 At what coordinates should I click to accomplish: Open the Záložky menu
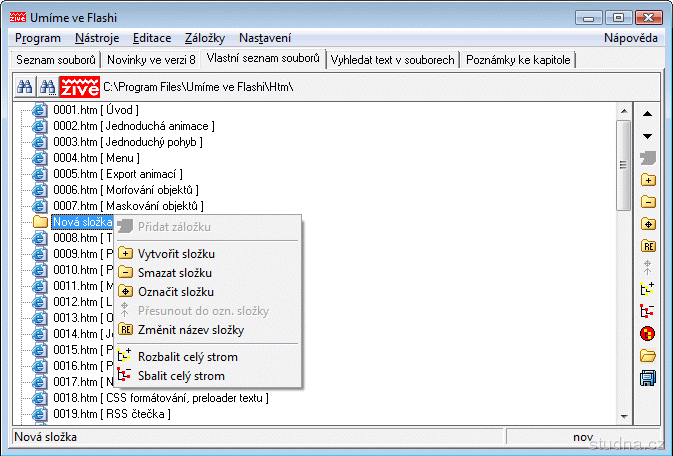point(205,38)
